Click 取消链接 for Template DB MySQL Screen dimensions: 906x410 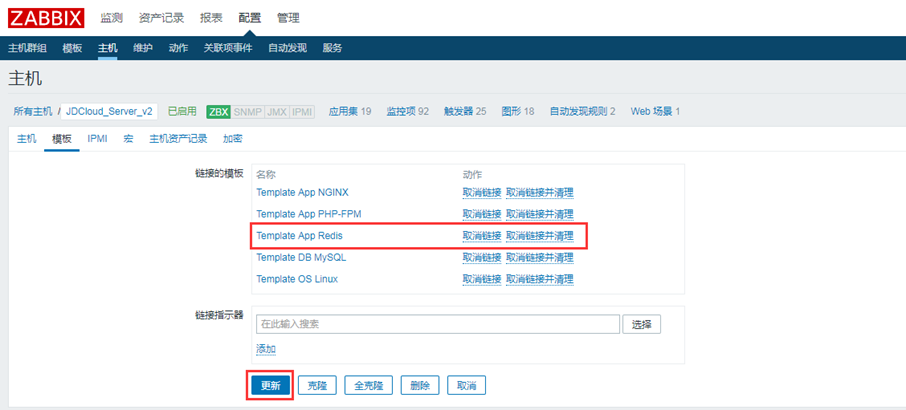(482, 258)
